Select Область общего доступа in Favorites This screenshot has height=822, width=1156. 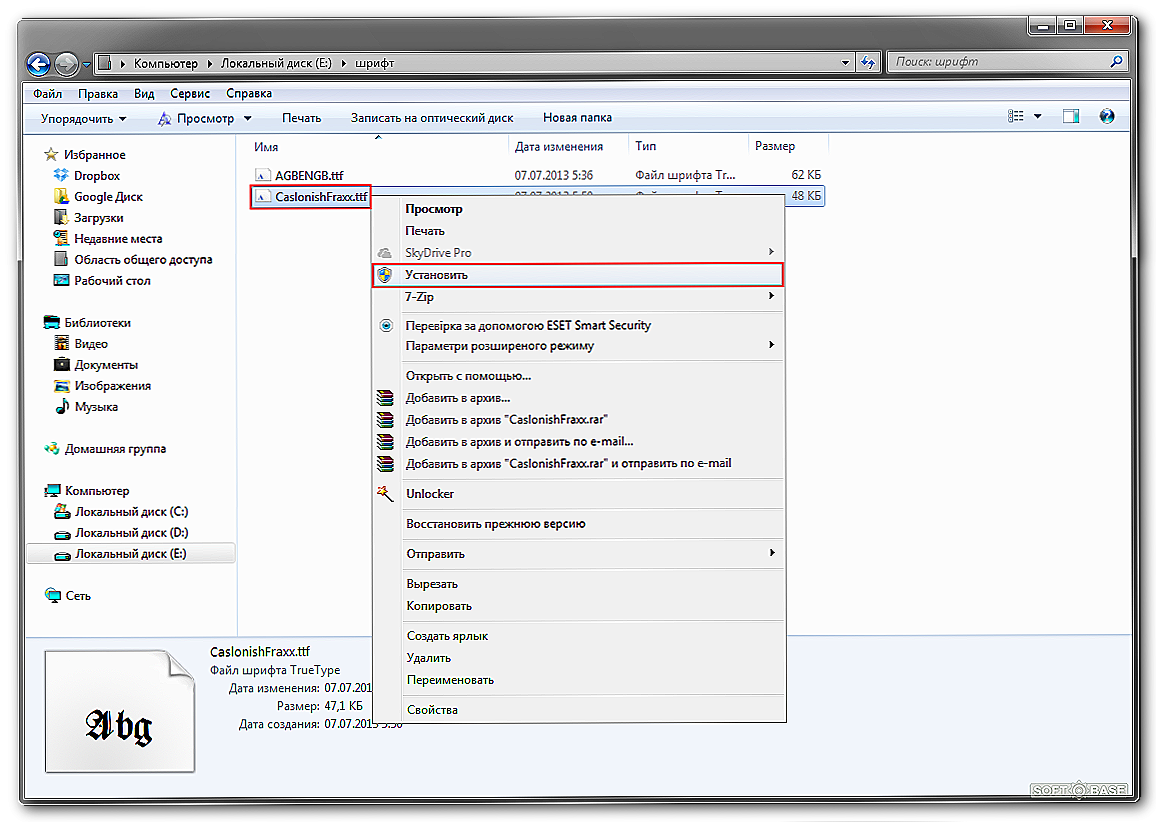[143, 260]
